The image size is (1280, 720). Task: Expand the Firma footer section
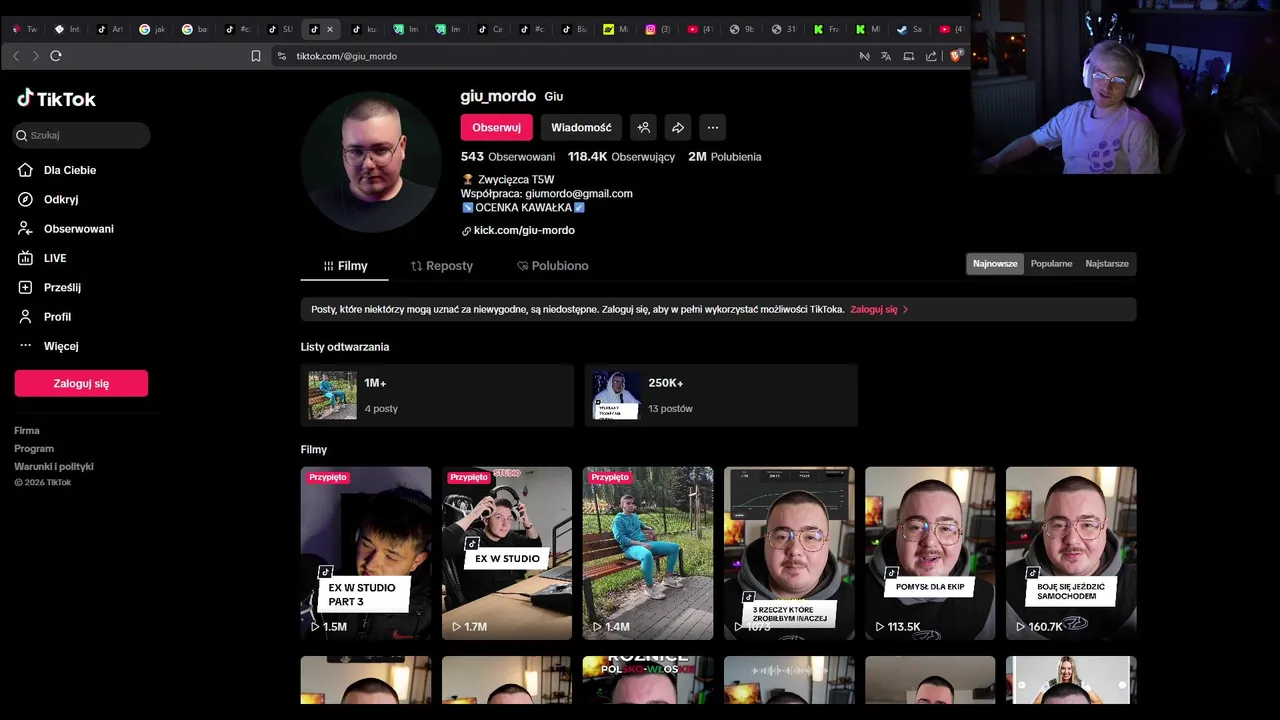(x=27, y=431)
